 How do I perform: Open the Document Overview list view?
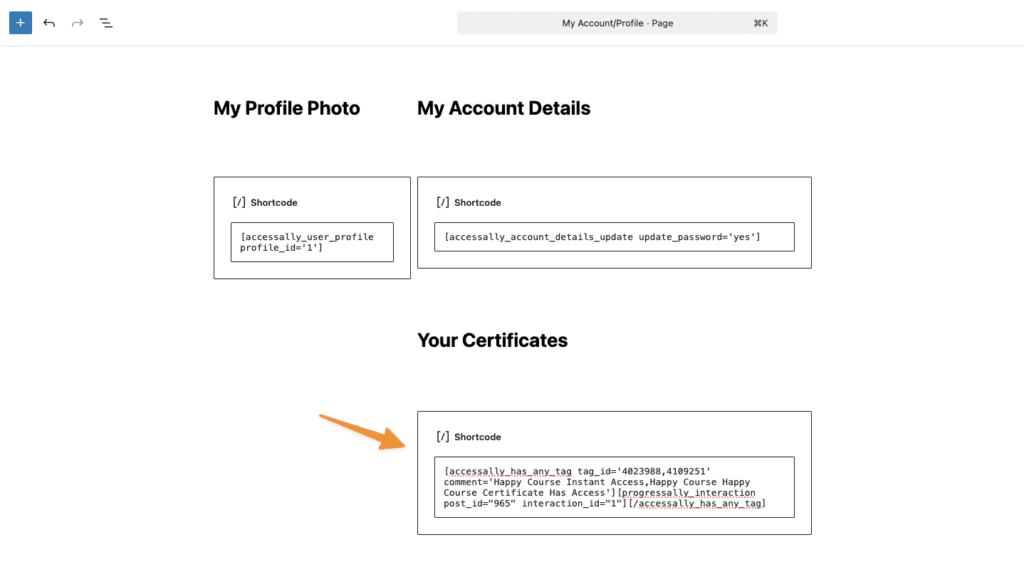106,22
